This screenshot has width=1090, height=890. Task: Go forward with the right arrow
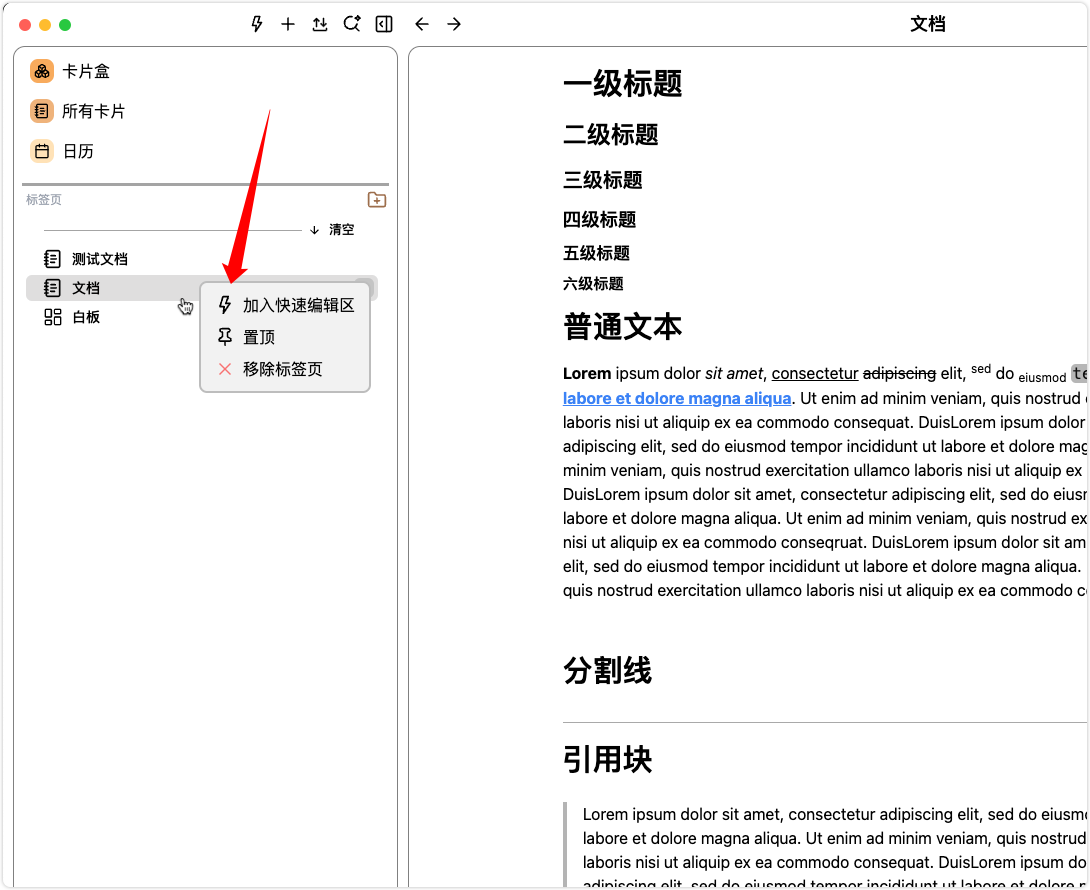[454, 24]
